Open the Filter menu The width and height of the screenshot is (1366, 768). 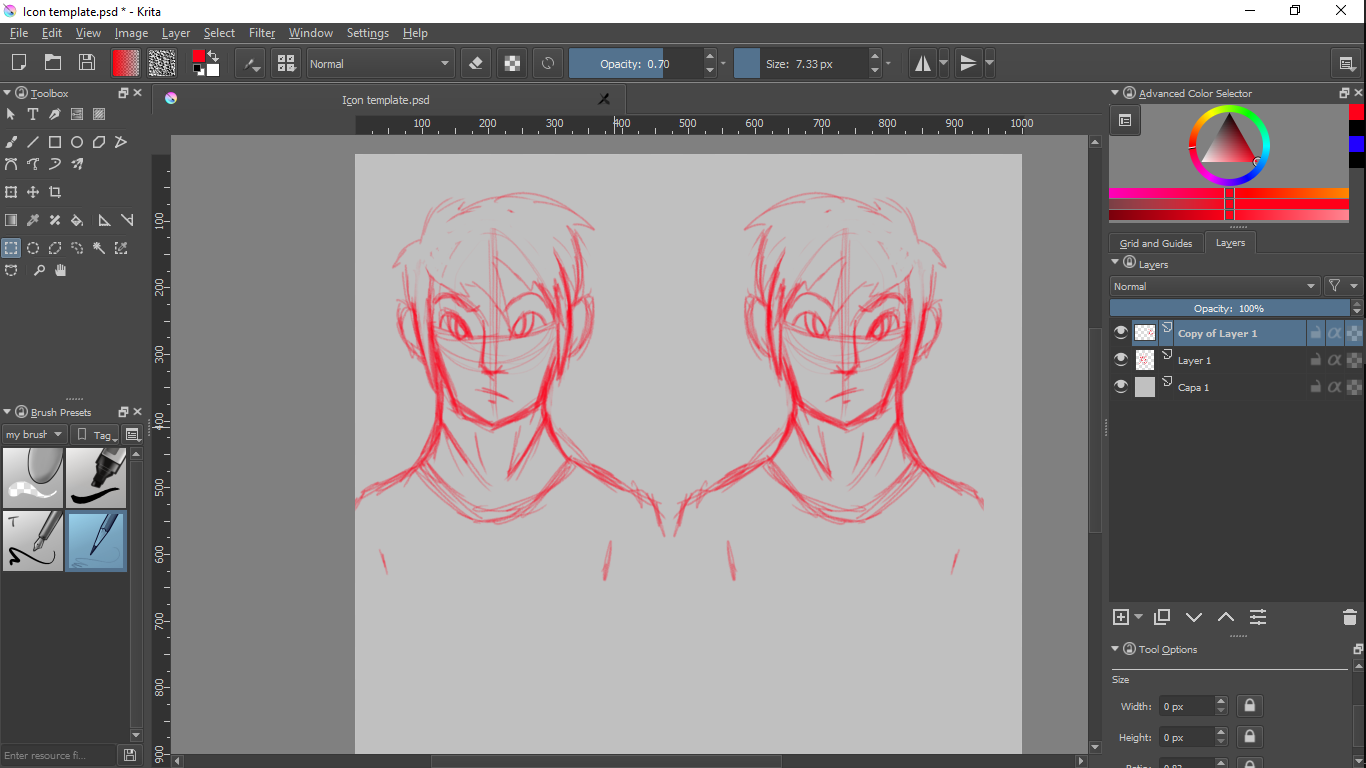[x=262, y=33]
